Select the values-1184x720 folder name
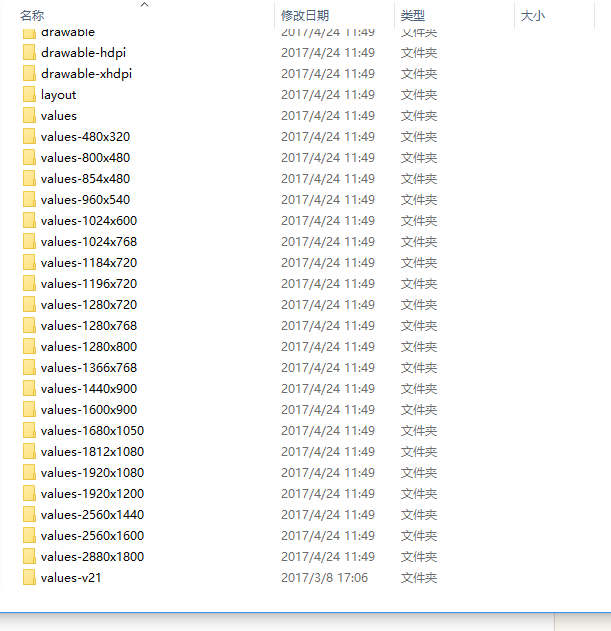Screen dimensions: 611x631 point(89,262)
